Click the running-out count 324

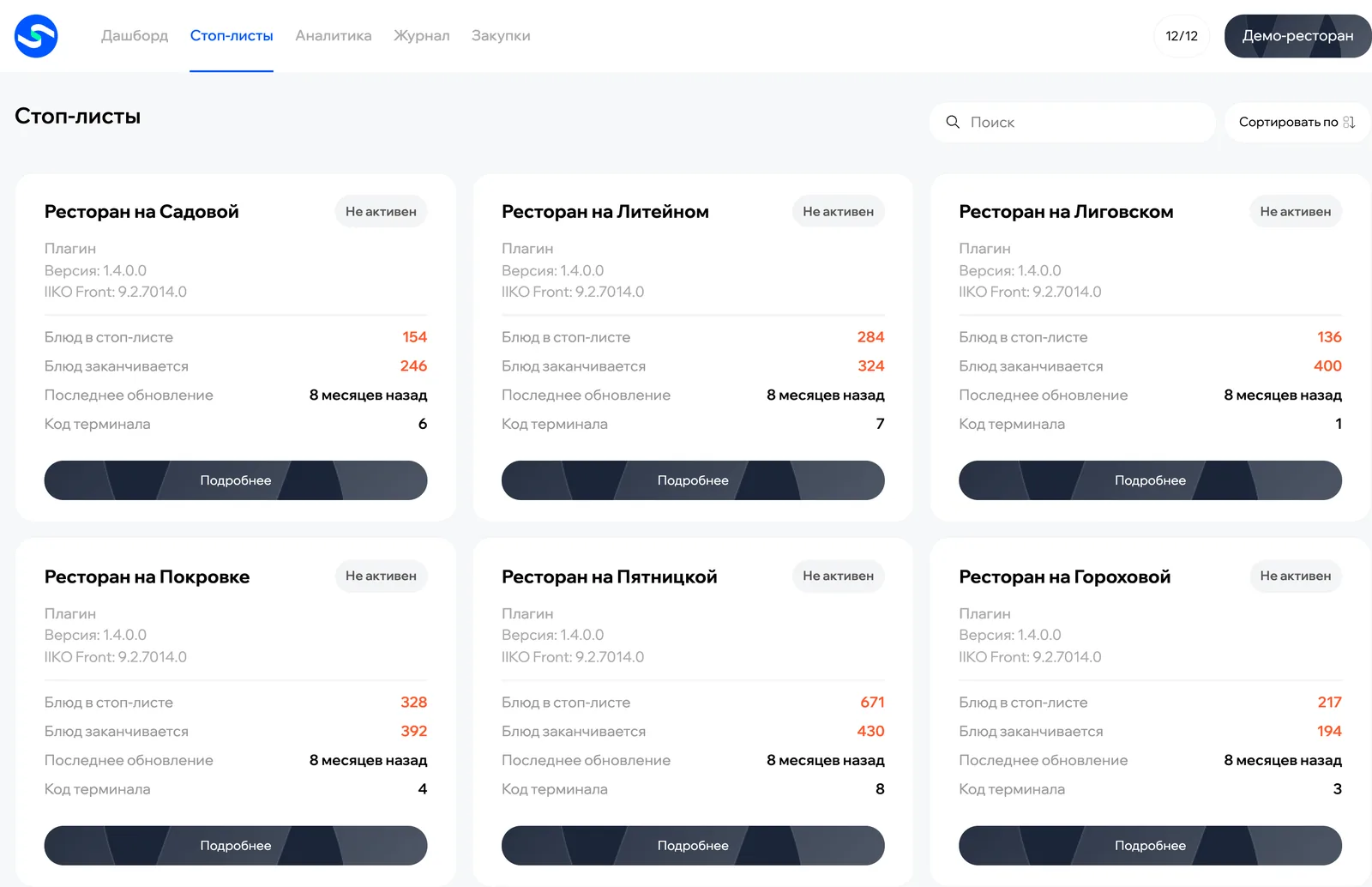[870, 366]
